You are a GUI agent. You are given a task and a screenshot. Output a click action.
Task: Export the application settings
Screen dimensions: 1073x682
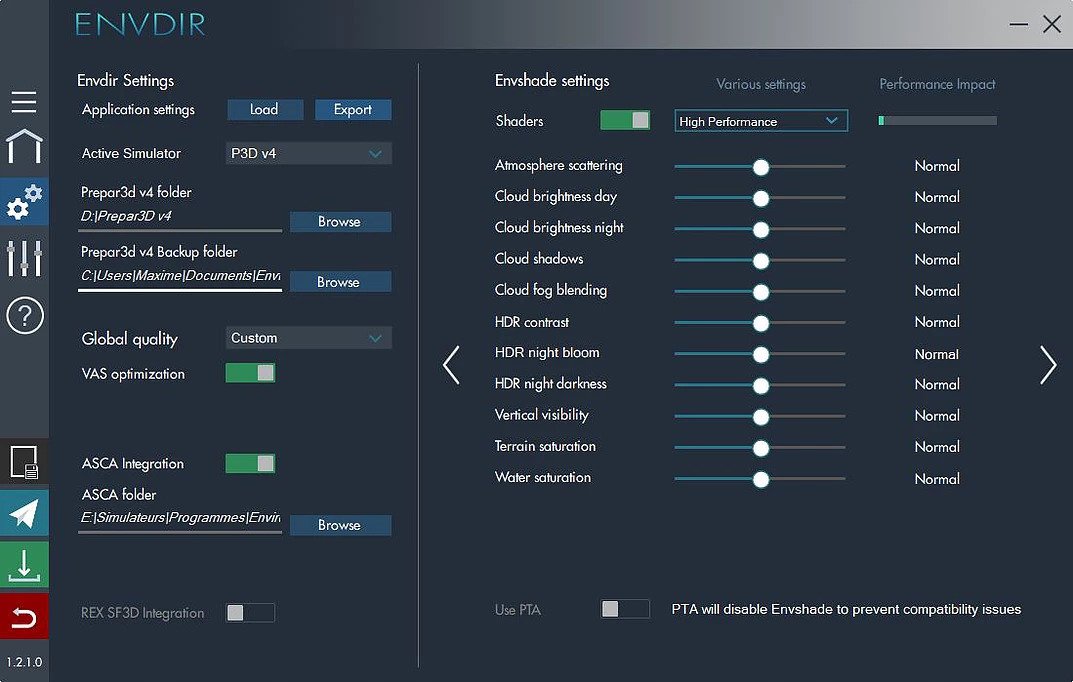[x=353, y=110]
